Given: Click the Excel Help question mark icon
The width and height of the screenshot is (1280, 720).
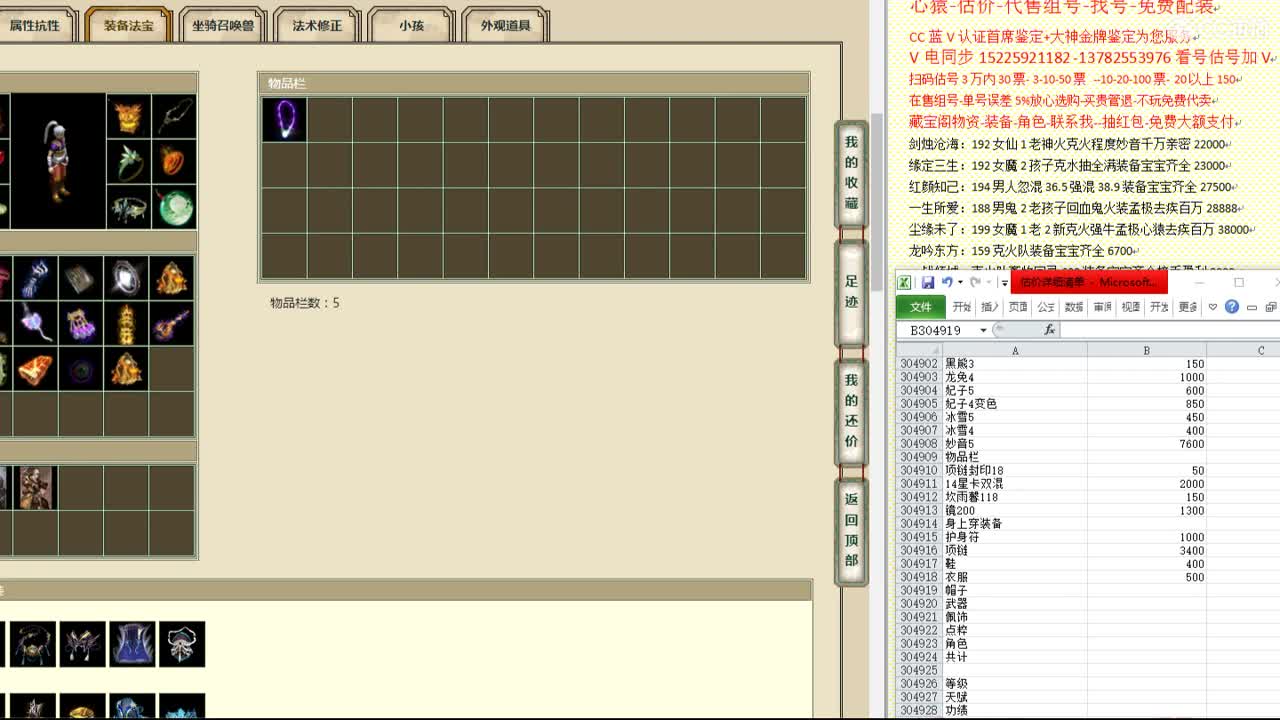Looking at the screenshot, I should pos(1232,307).
